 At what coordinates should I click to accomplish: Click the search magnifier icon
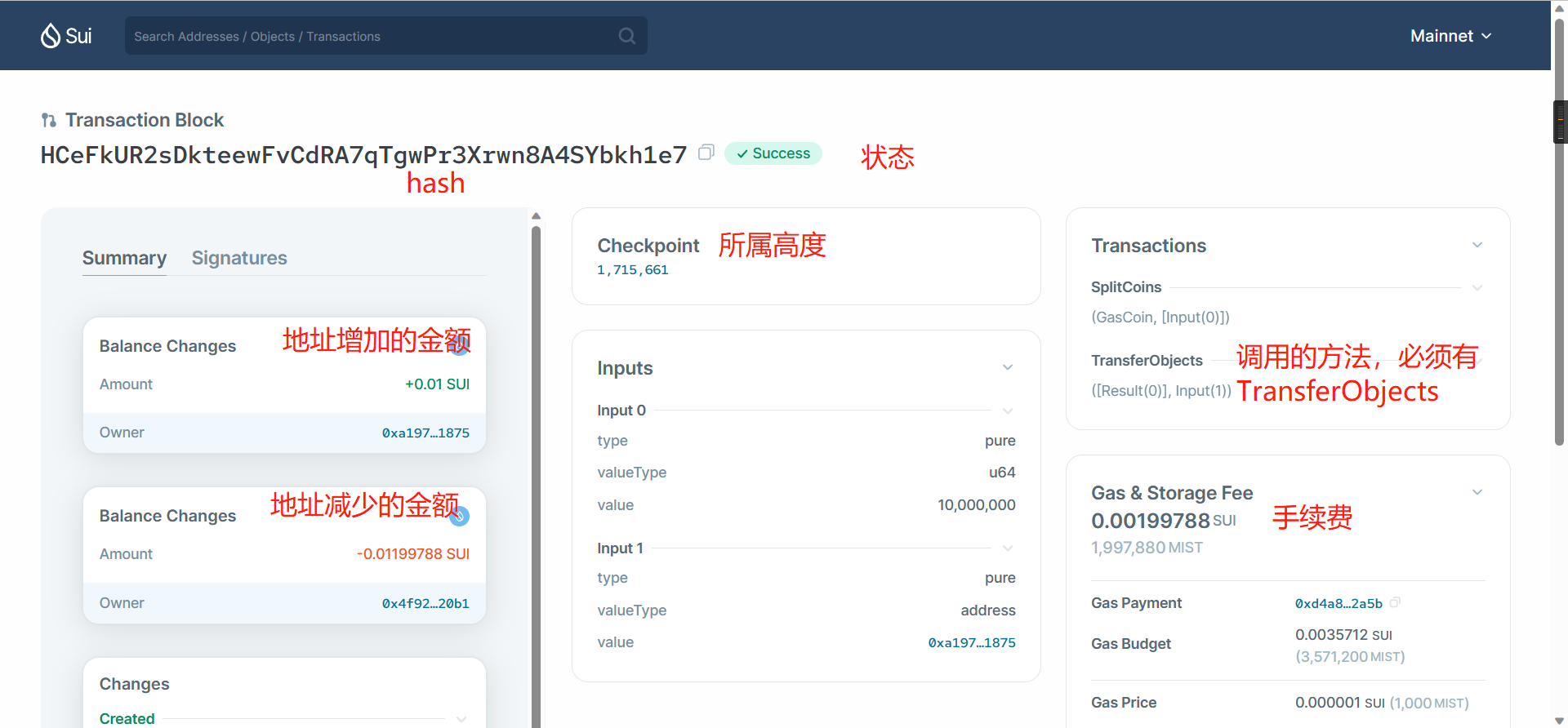point(626,36)
